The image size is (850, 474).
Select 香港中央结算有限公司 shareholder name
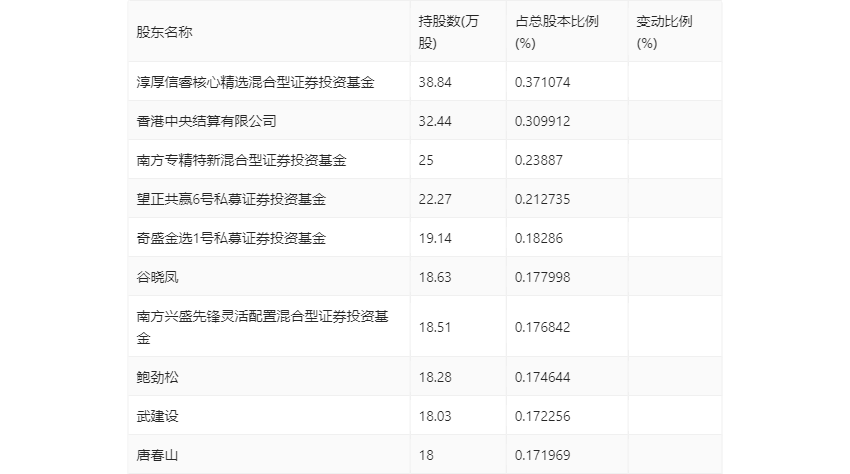[206, 121]
